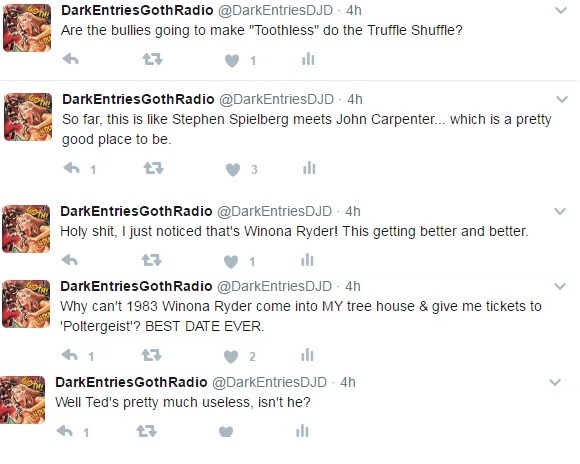Open the 4h timestamp on the Poltergeist tweet
The width and height of the screenshot is (580, 464).
(x=353, y=286)
